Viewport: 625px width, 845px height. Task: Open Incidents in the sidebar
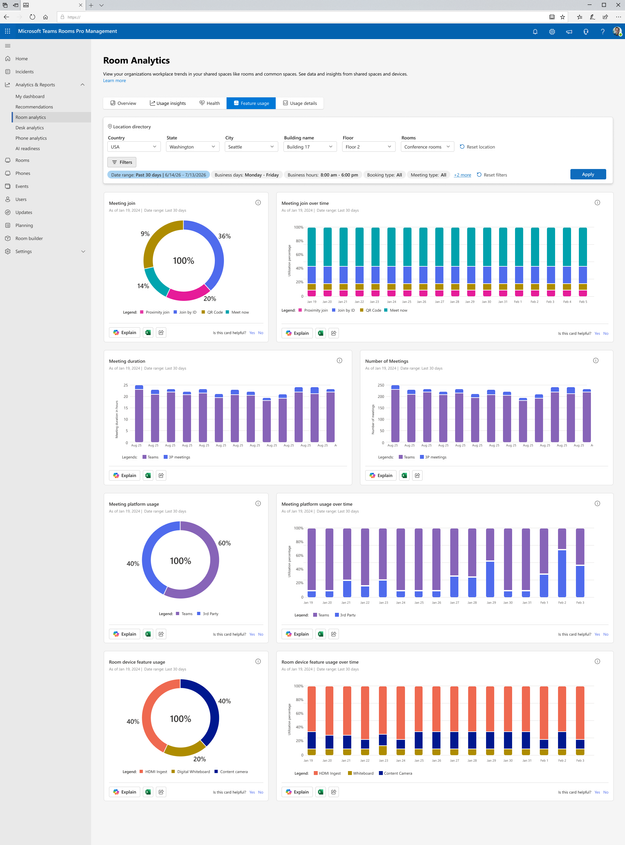point(24,72)
